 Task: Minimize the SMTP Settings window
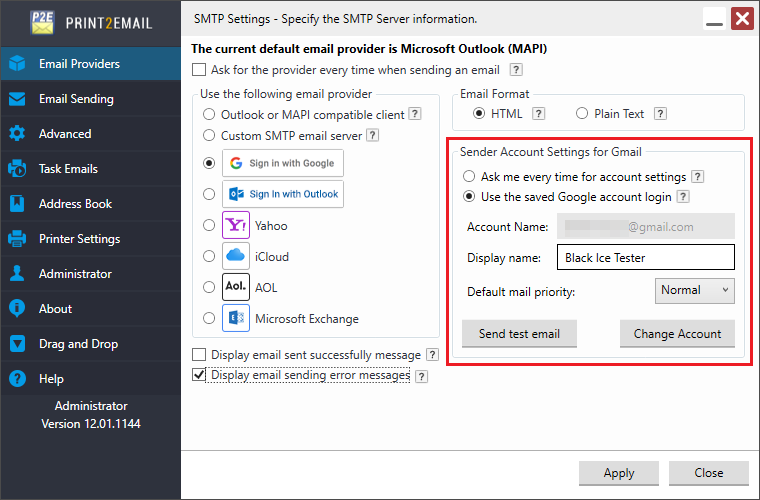[x=714, y=19]
